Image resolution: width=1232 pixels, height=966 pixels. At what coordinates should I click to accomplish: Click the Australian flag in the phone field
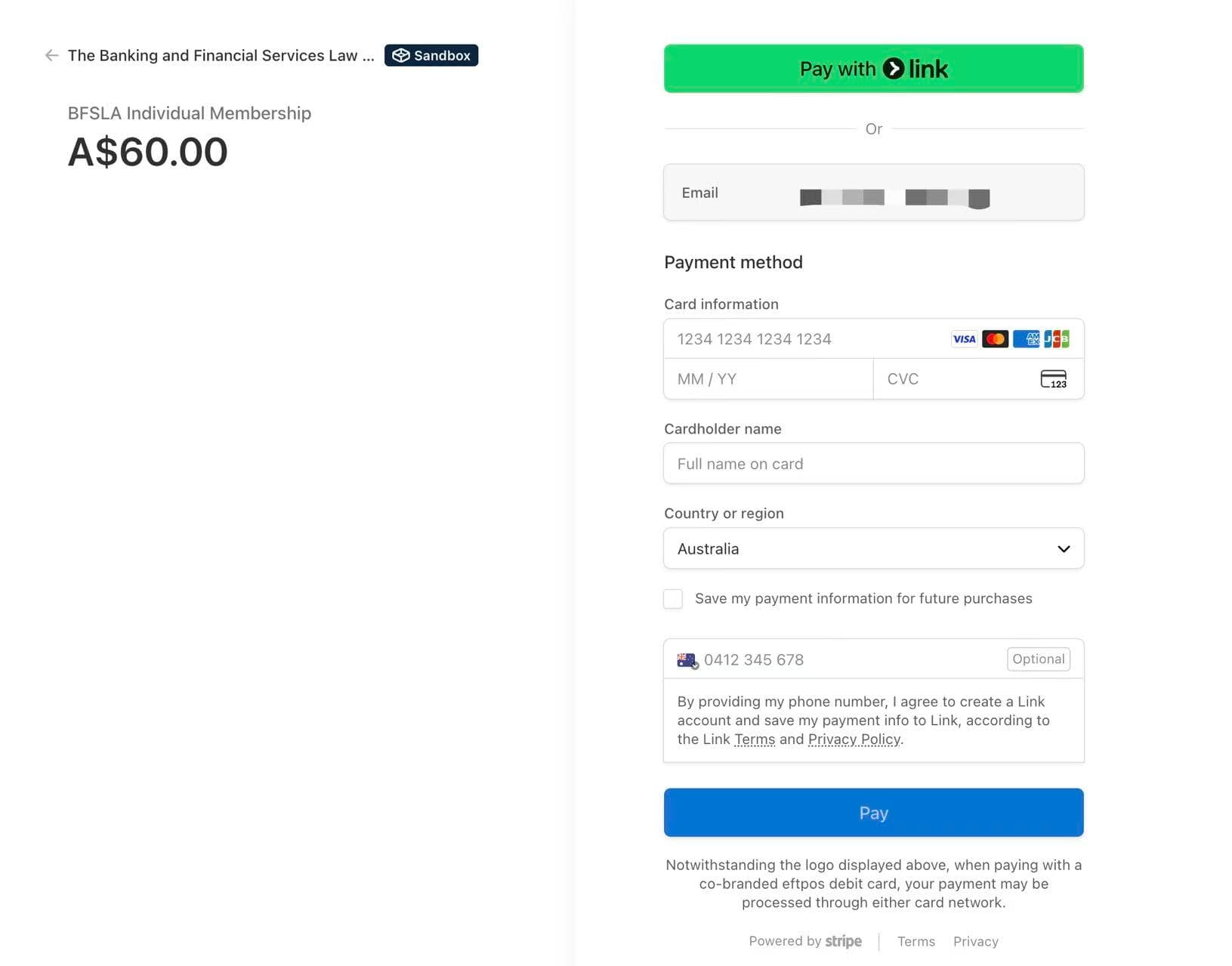(687, 659)
